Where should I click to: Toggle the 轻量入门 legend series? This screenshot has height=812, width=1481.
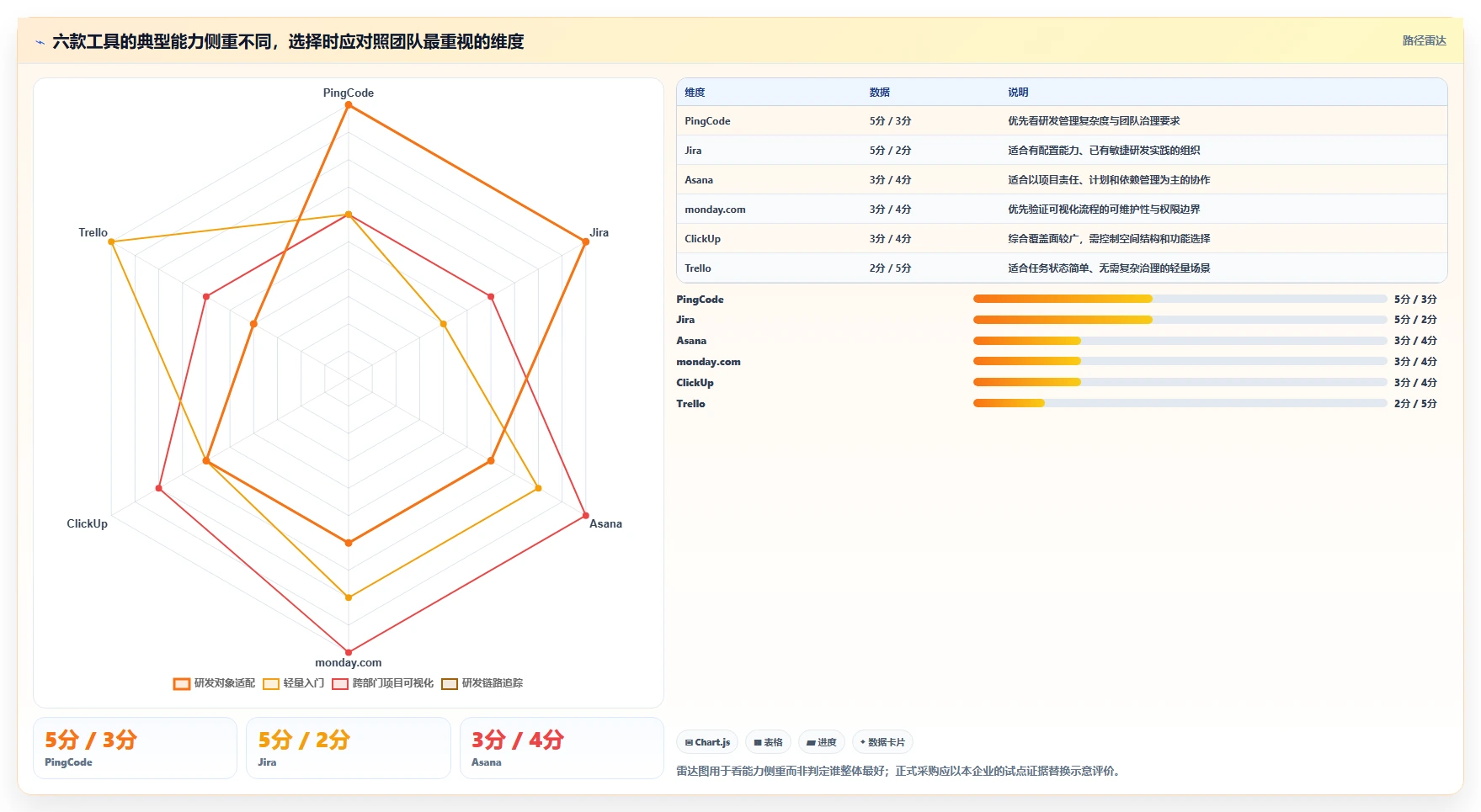click(293, 683)
